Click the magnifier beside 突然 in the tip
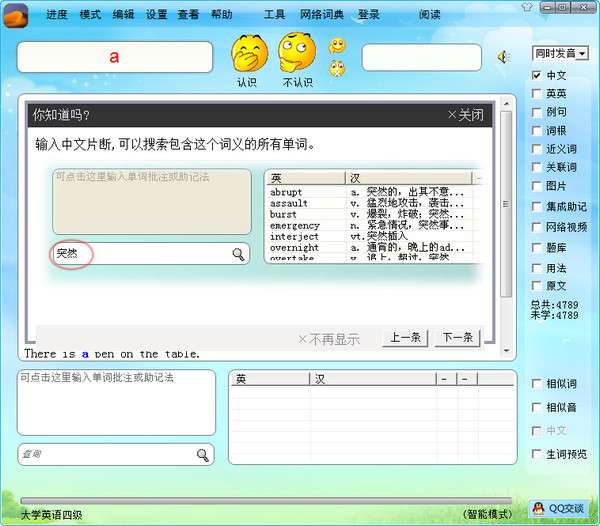 coord(238,254)
